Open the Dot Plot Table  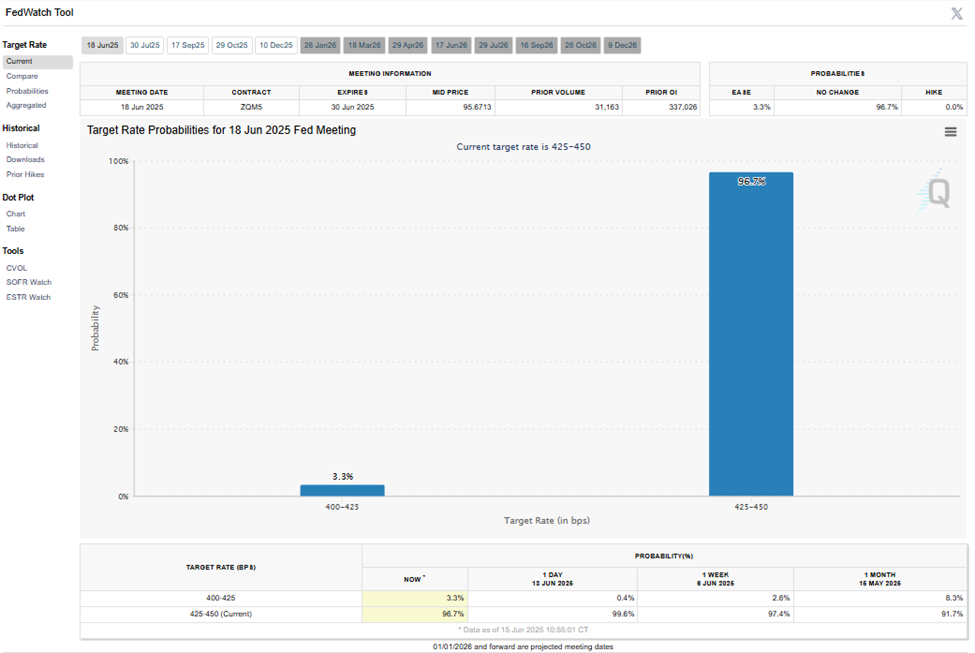pyautogui.click(x=15, y=228)
